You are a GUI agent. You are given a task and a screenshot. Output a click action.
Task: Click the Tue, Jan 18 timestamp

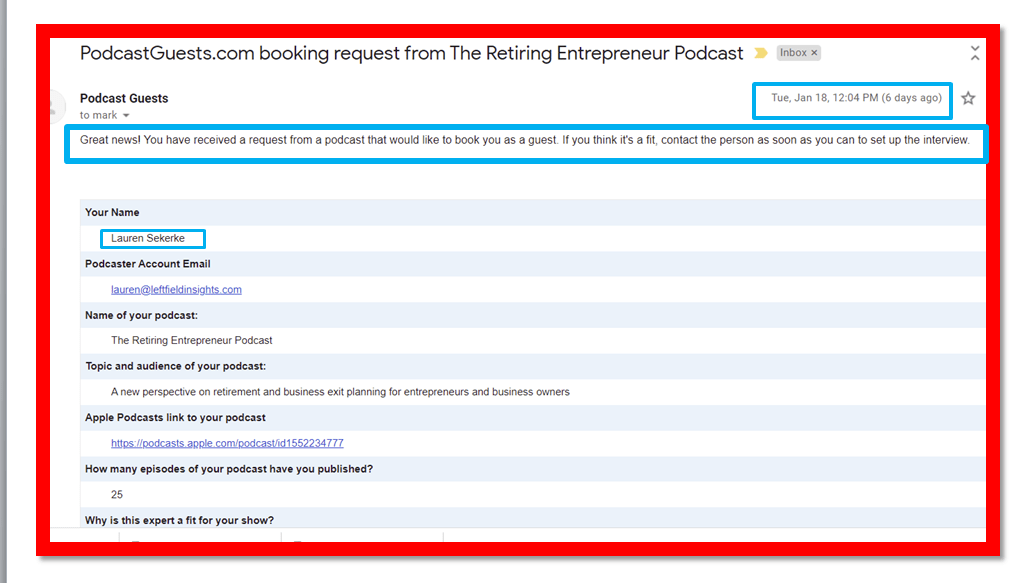[x=855, y=98]
